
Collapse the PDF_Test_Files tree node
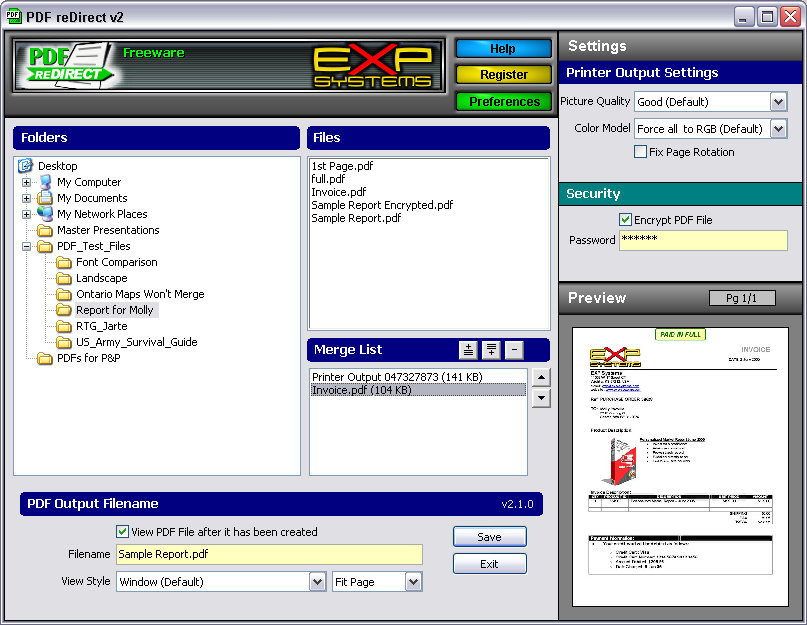click(x=26, y=247)
